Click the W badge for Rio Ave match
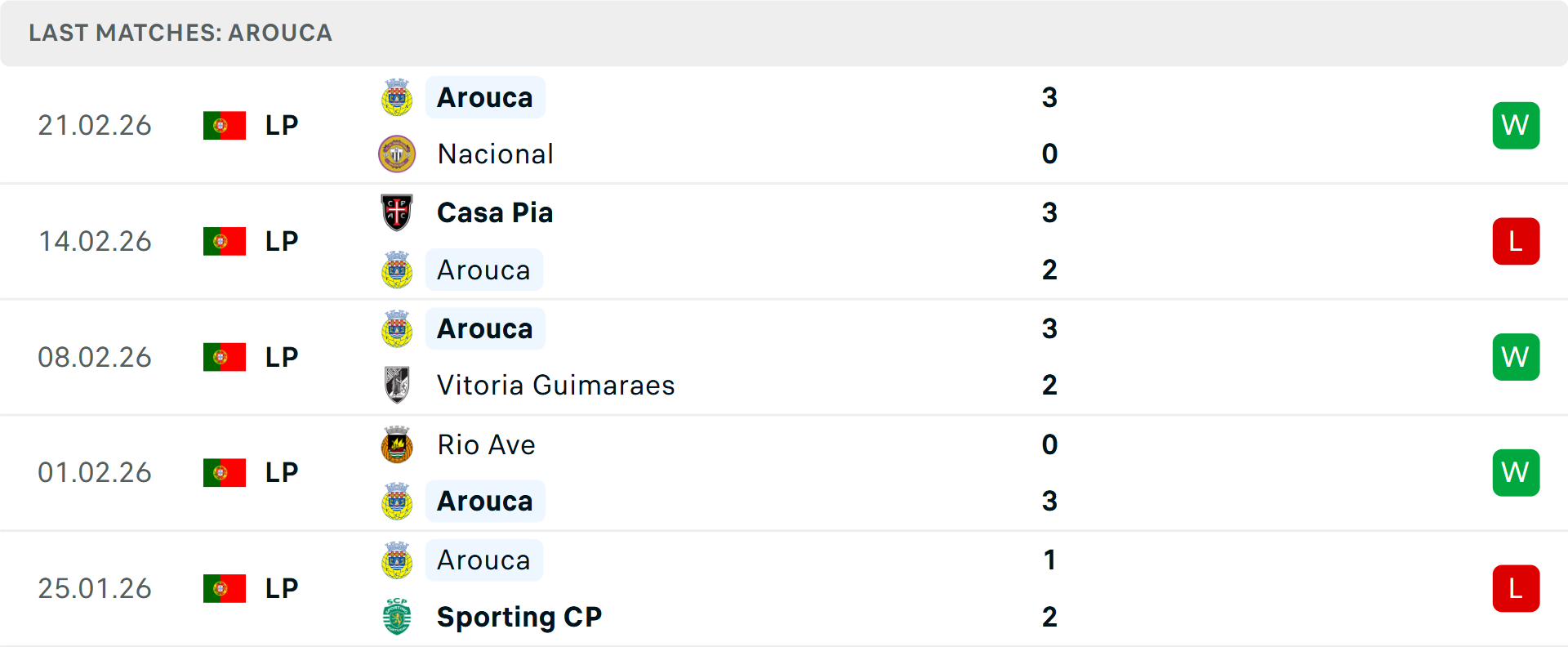 coord(1516,472)
